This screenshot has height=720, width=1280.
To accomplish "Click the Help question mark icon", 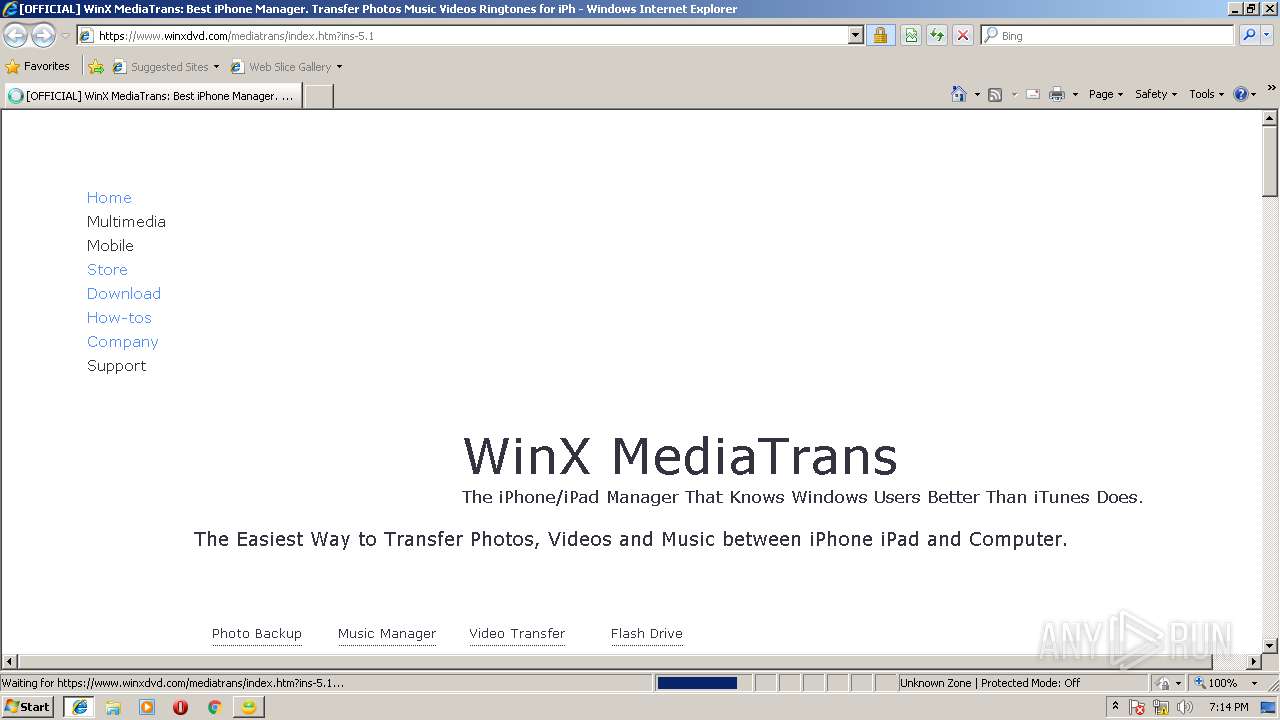I will click(1241, 94).
